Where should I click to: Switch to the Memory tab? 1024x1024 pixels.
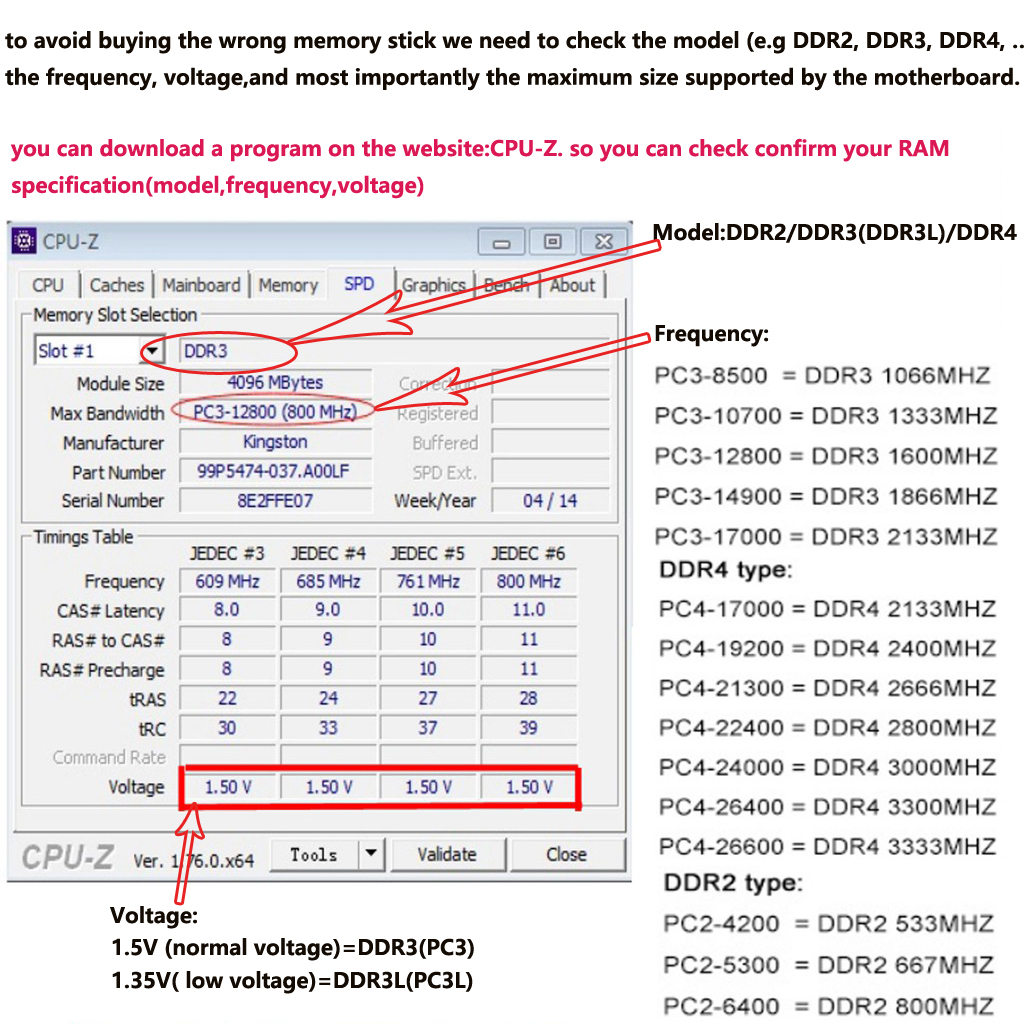click(288, 285)
